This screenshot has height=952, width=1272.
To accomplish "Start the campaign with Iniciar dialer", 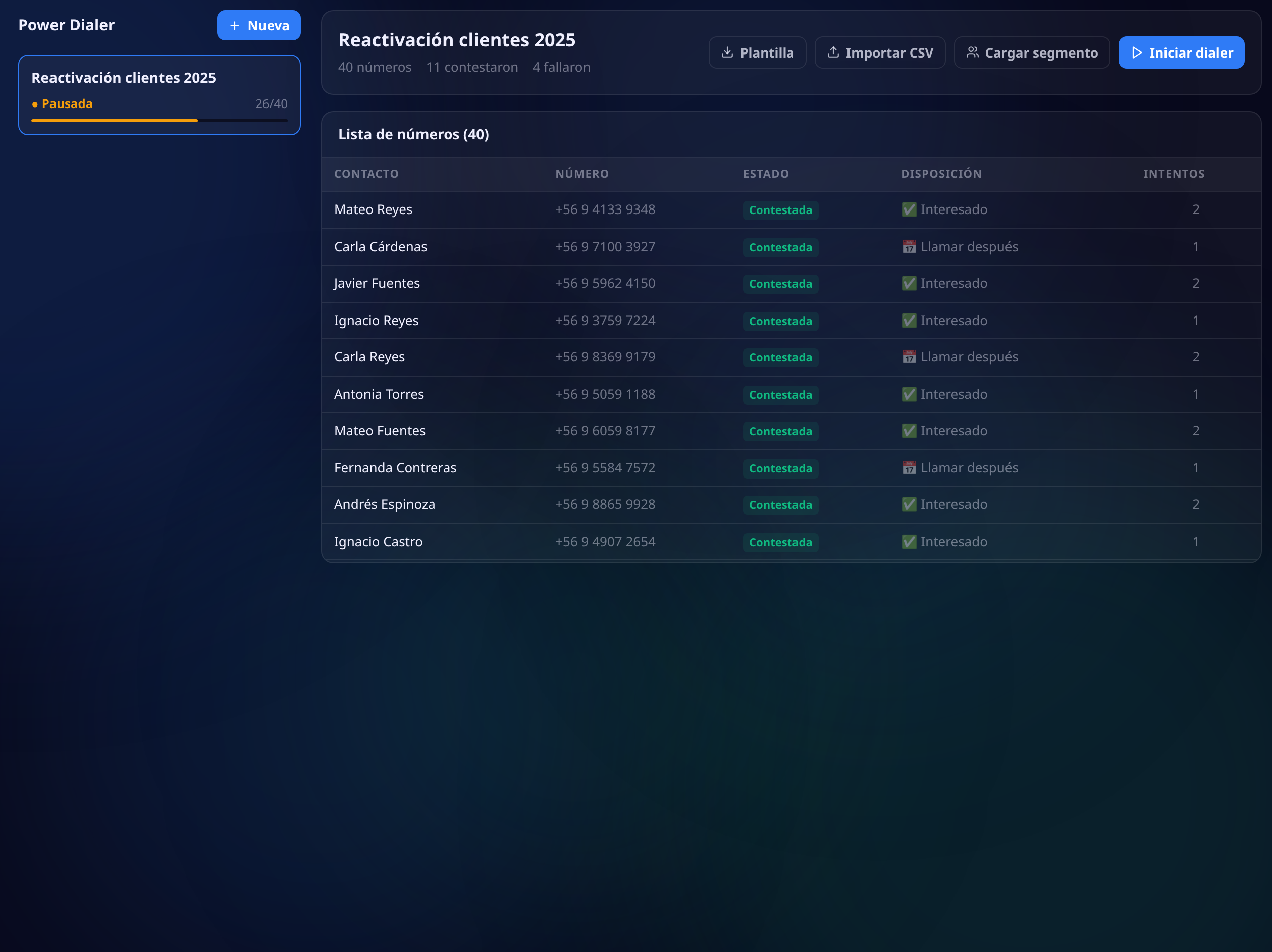I will [x=1181, y=52].
